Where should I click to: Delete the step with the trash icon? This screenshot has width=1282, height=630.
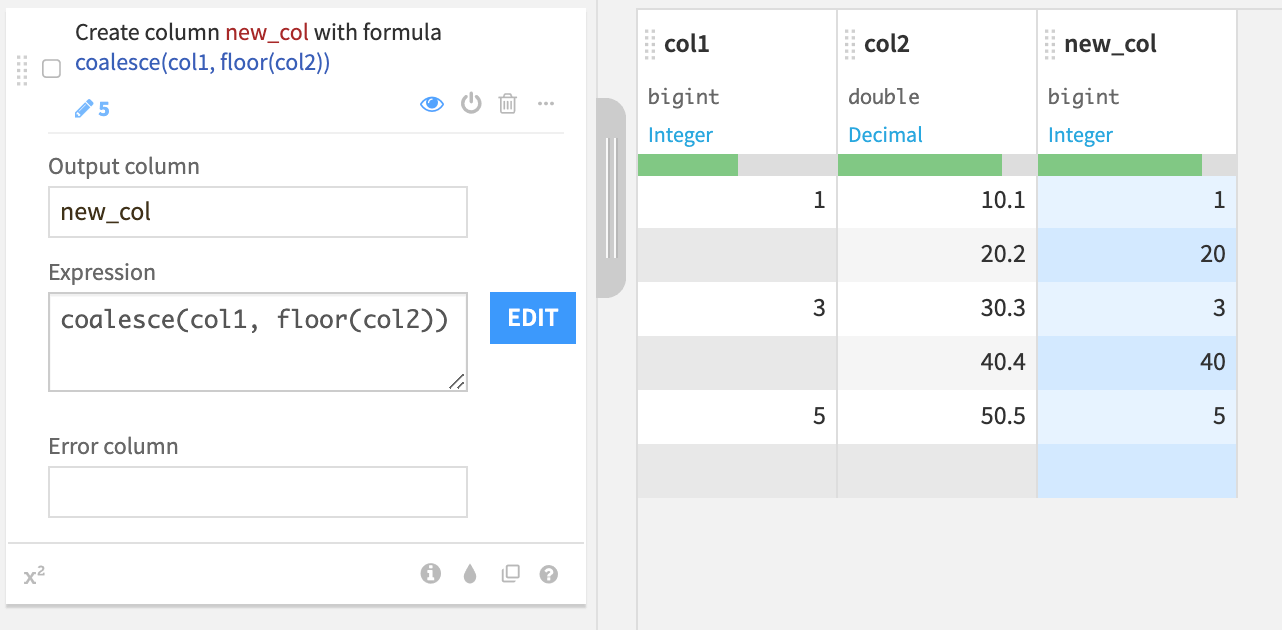coord(508,104)
